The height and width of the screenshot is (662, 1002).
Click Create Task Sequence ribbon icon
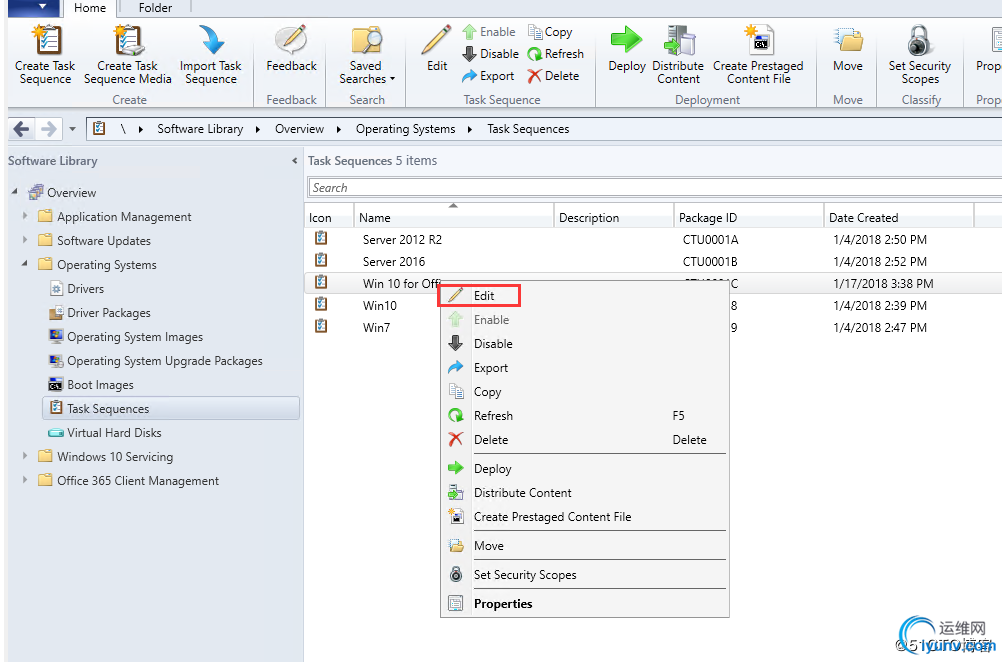tap(45, 40)
